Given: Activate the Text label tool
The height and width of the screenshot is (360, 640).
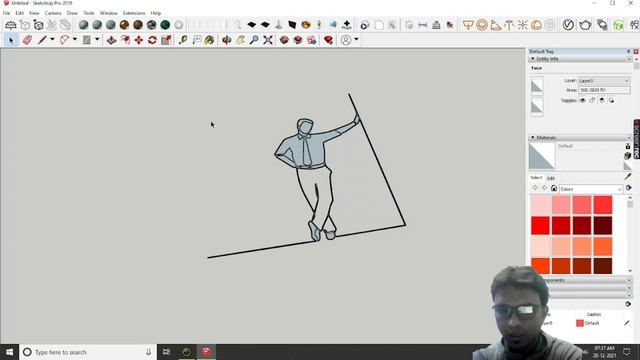Looking at the screenshot, I should tap(197, 40).
